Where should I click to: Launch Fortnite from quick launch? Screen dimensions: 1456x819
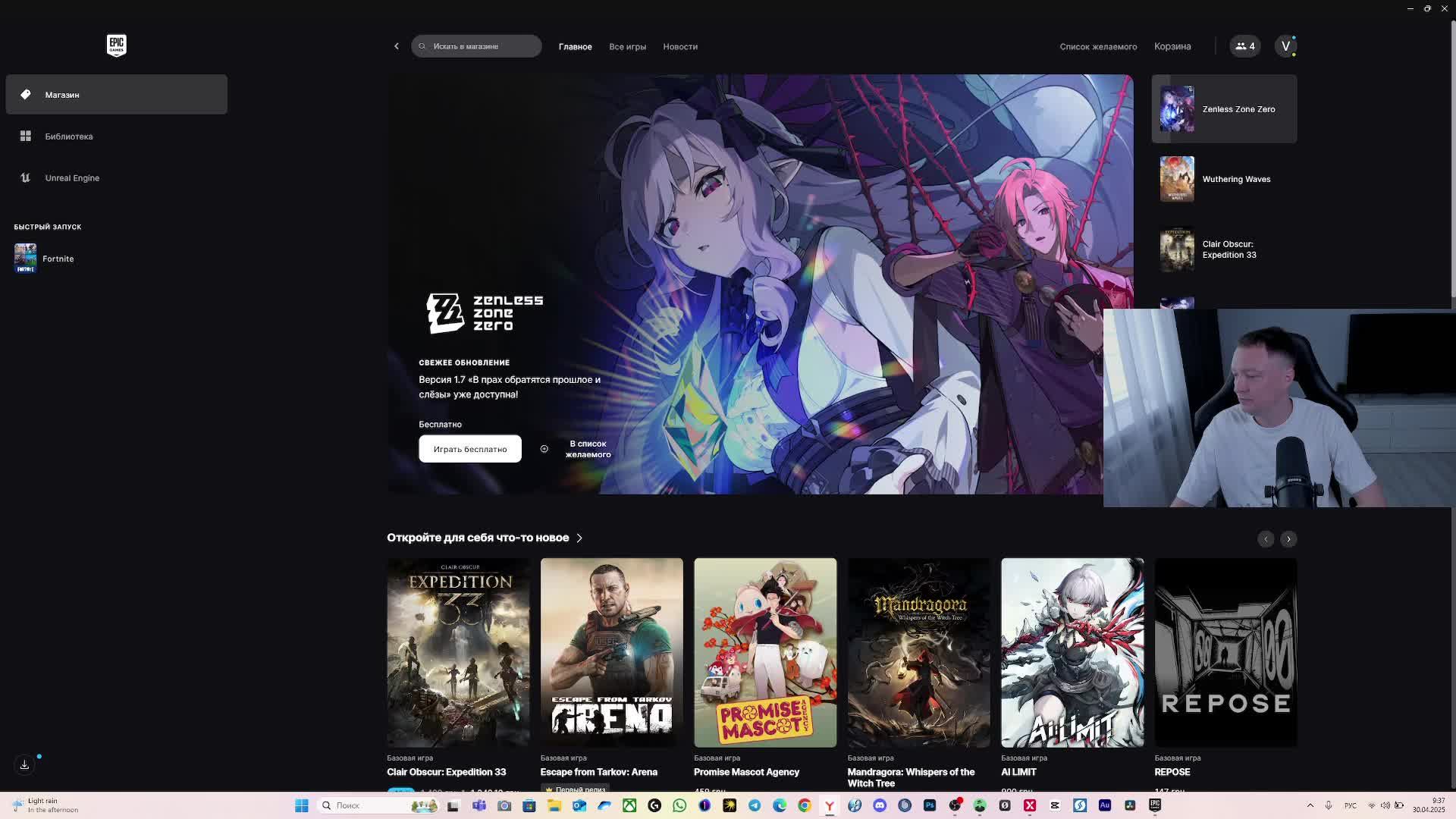click(44, 259)
